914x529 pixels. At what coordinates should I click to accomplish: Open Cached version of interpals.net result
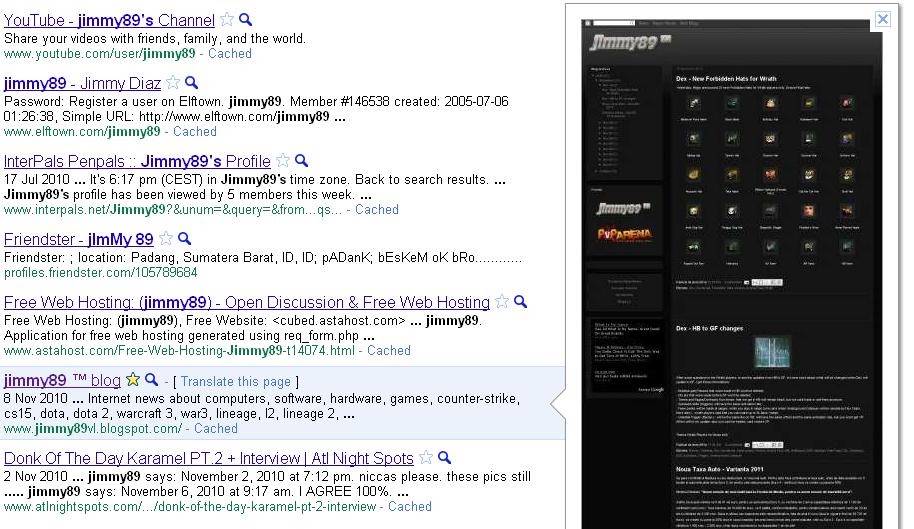point(377,210)
